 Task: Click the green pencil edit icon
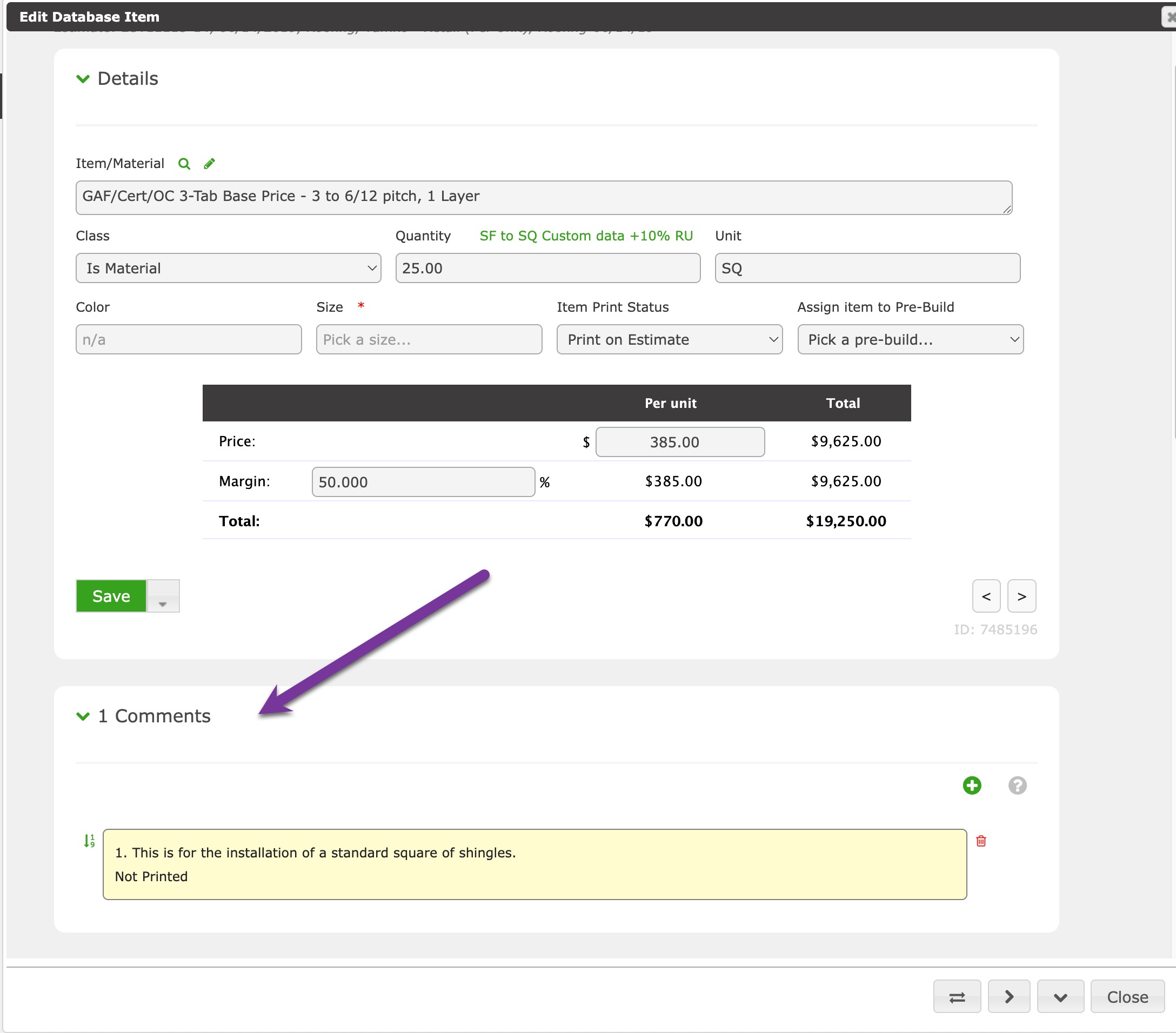coord(210,164)
